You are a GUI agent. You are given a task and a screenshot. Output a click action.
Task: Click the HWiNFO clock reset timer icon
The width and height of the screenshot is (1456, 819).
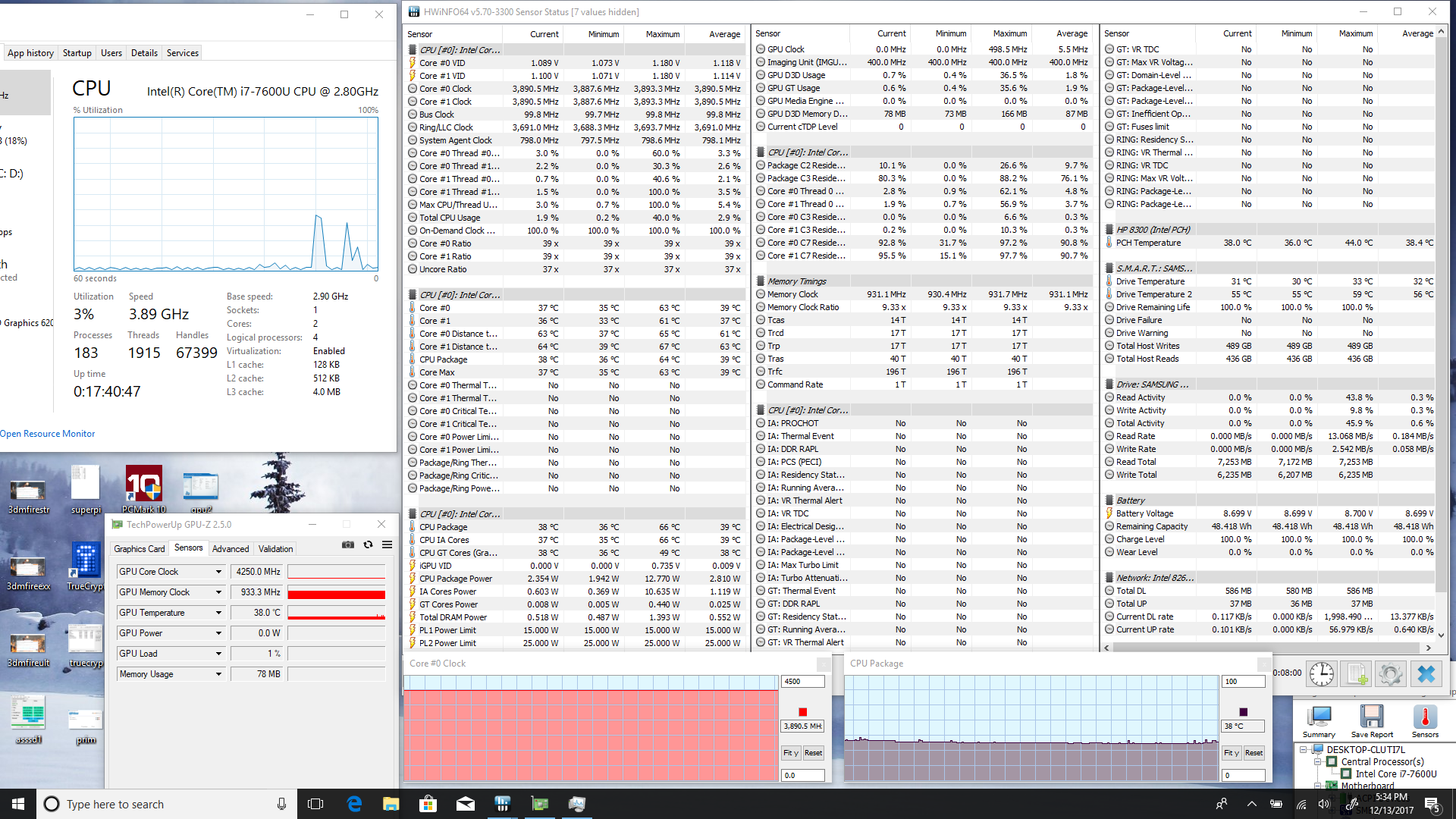tap(1321, 673)
